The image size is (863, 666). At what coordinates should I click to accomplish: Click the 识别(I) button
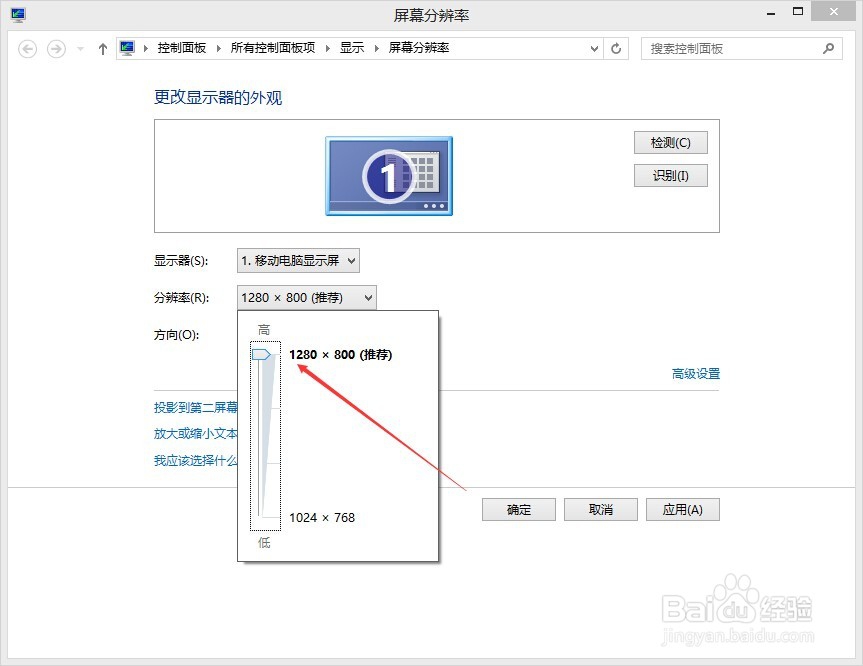670,176
